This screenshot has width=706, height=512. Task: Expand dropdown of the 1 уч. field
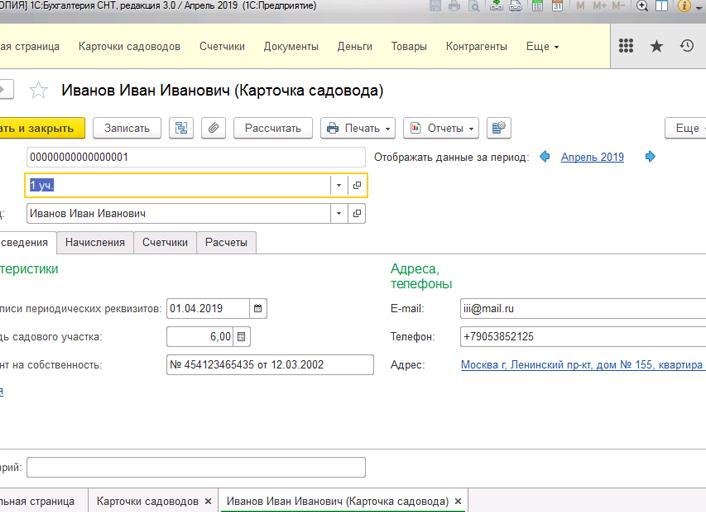(339, 185)
